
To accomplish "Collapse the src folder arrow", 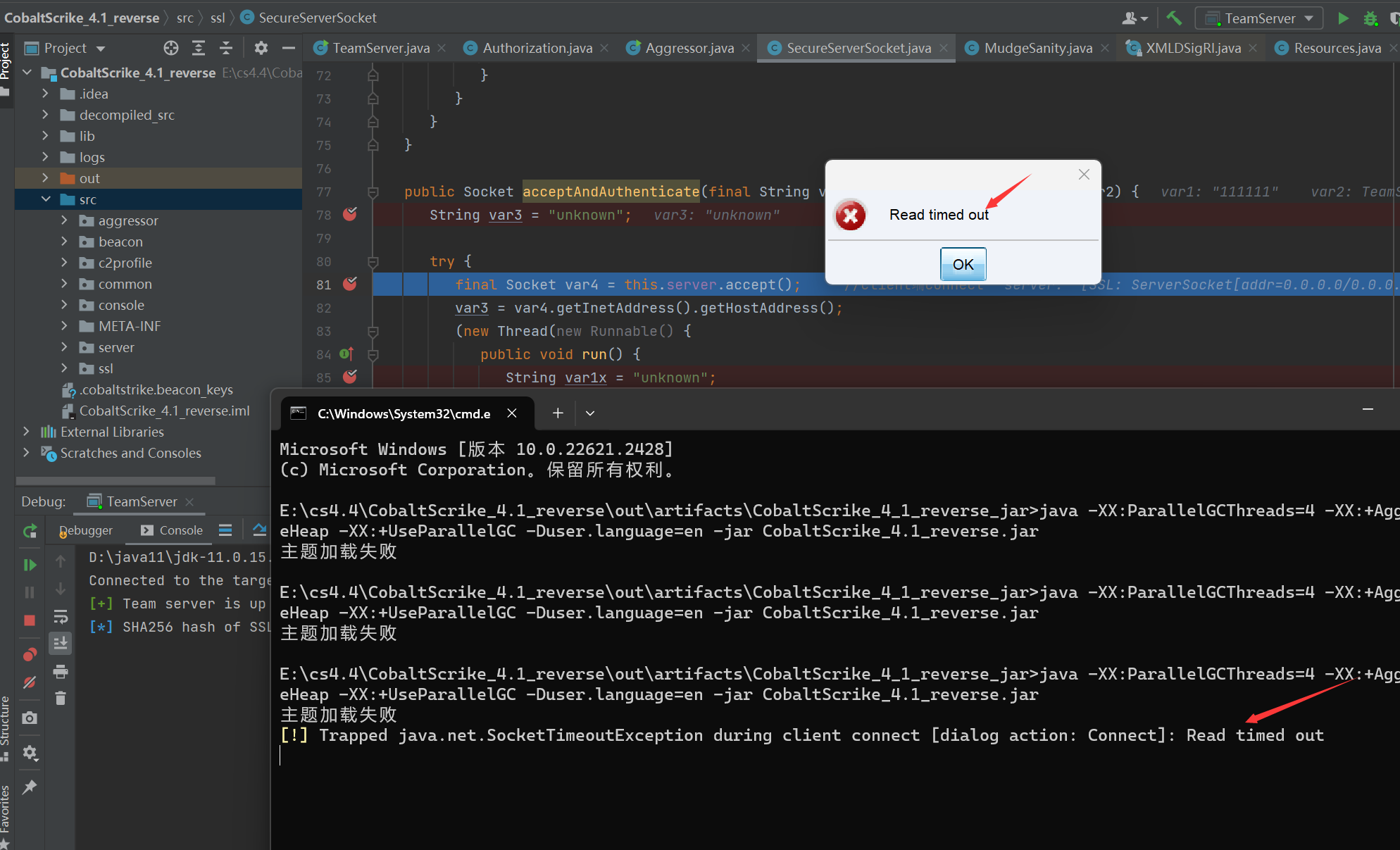I will pyautogui.click(x=46, y=199).
